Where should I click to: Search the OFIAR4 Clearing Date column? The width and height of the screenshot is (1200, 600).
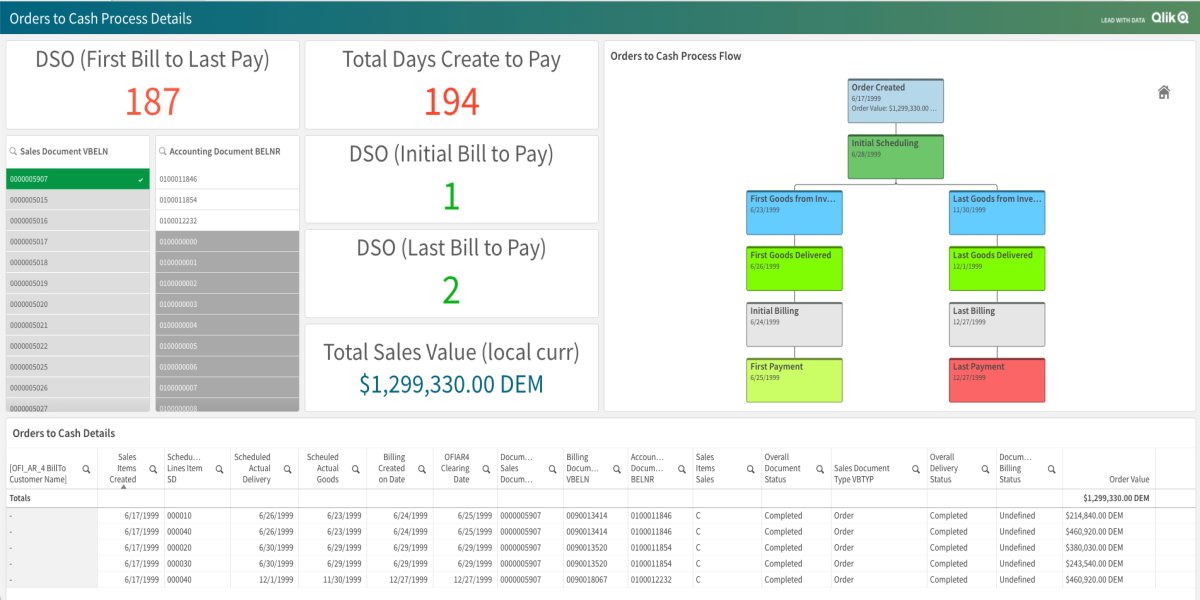486,468
